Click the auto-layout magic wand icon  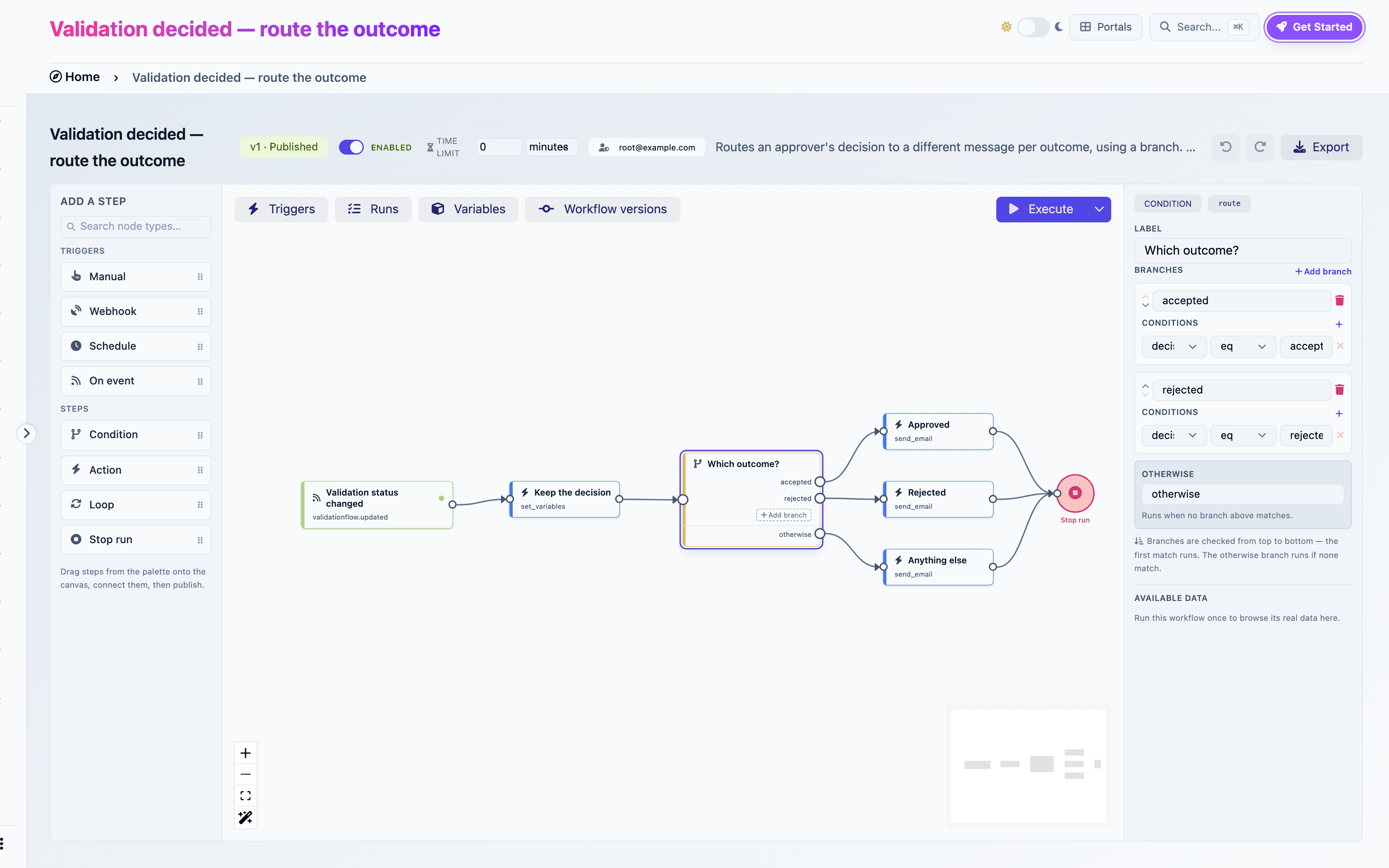(x=246, y=817)
